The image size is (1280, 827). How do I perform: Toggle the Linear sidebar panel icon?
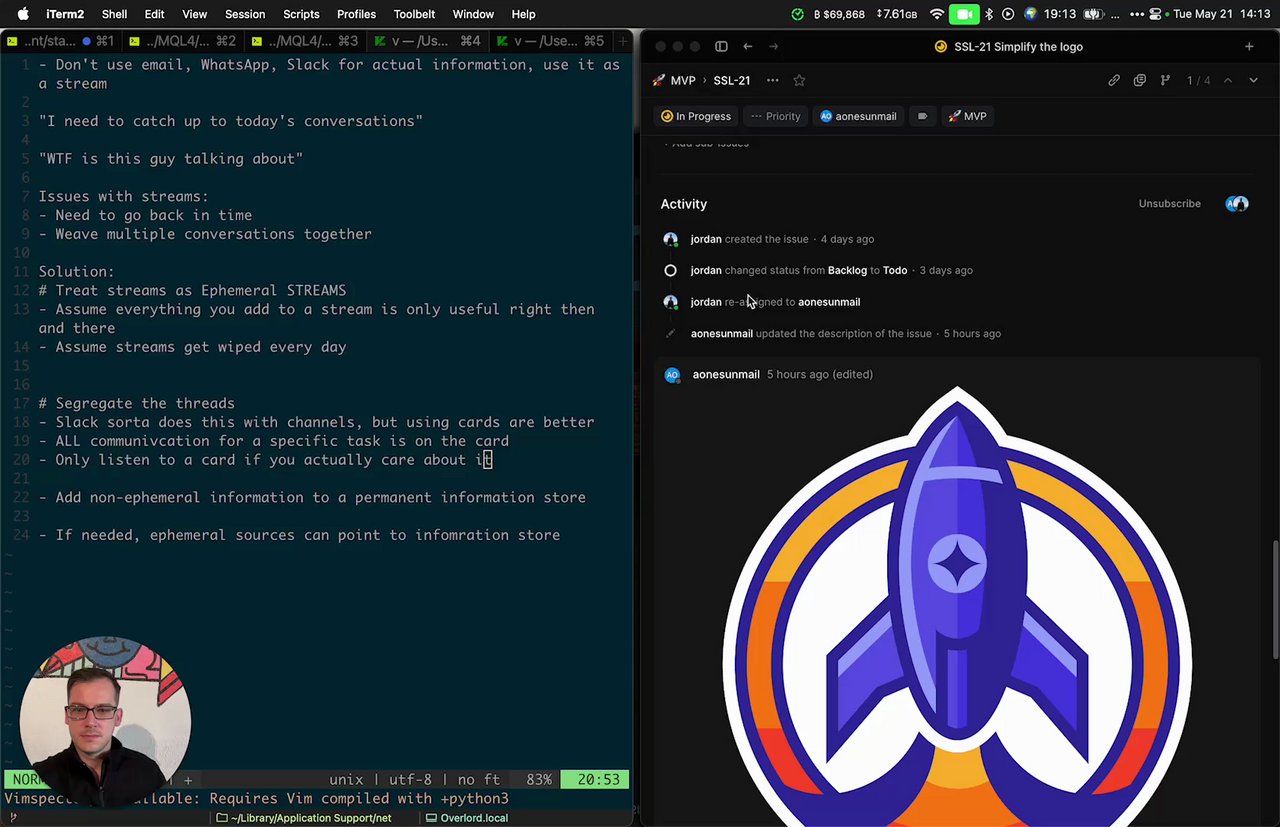pos(721,46)
